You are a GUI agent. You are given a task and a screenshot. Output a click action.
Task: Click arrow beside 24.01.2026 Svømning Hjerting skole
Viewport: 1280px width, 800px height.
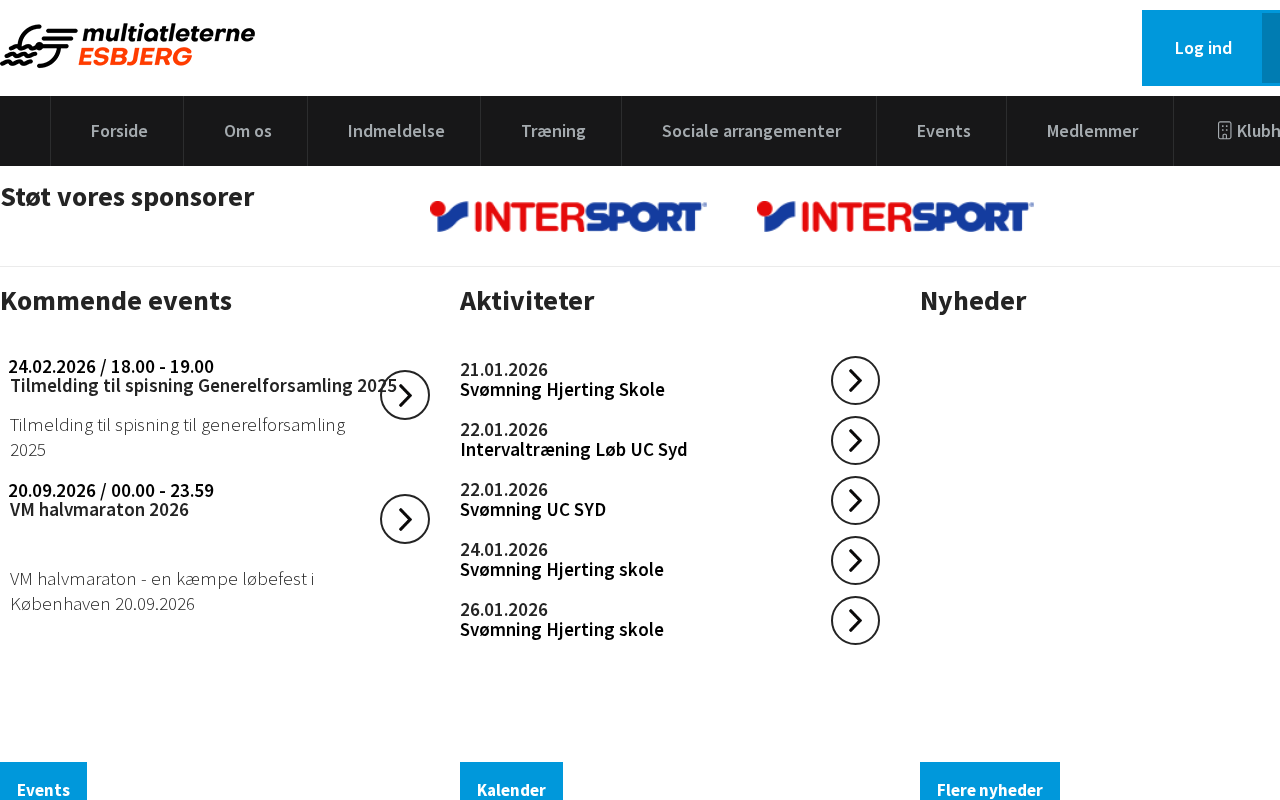pos(855,561)
